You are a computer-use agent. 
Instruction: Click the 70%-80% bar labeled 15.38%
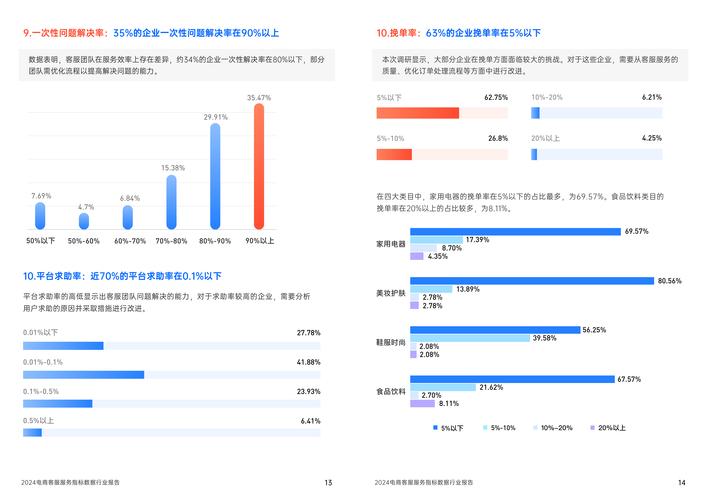[171, 203]
